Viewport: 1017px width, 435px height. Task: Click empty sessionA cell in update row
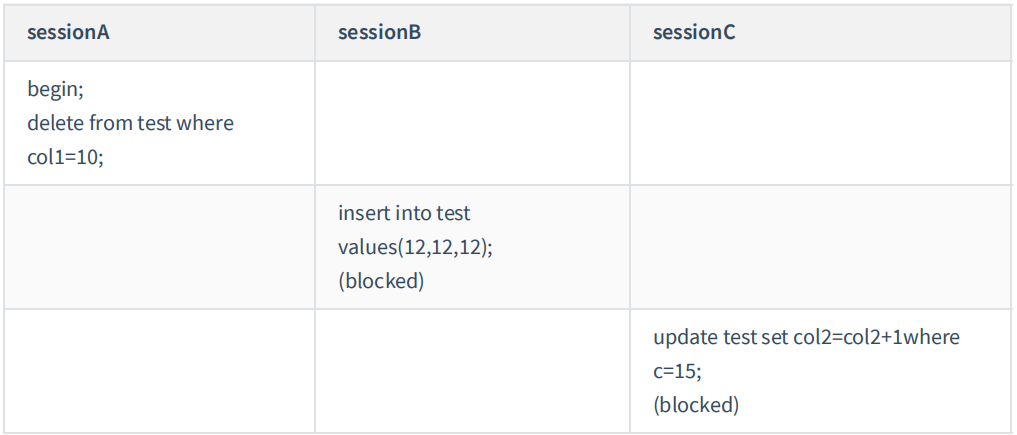pos(158,371)
